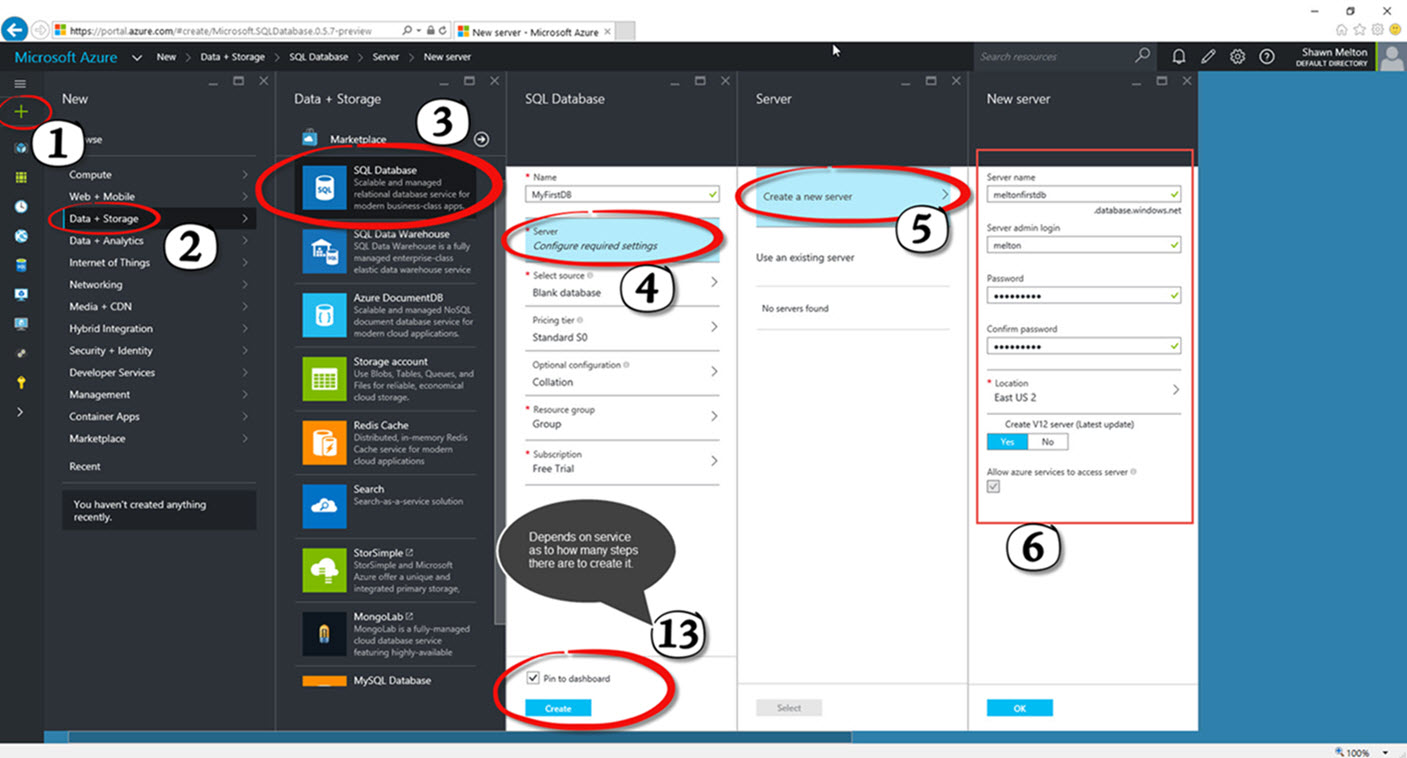Open Pricing tier Standard S0 selector
The height and width of the screenshot is (758, 1407).
622,329
